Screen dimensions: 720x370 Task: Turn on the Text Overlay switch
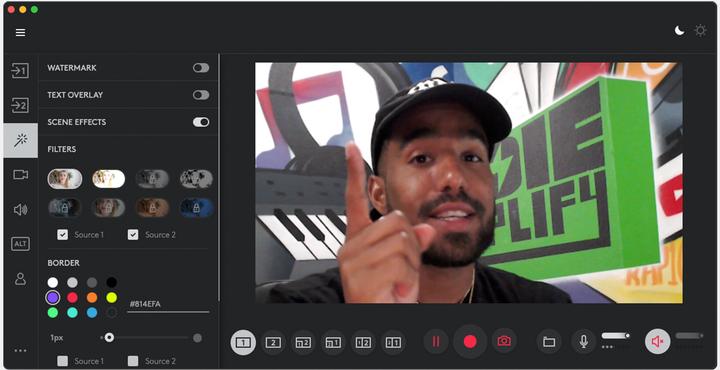[x=201, y=95]
